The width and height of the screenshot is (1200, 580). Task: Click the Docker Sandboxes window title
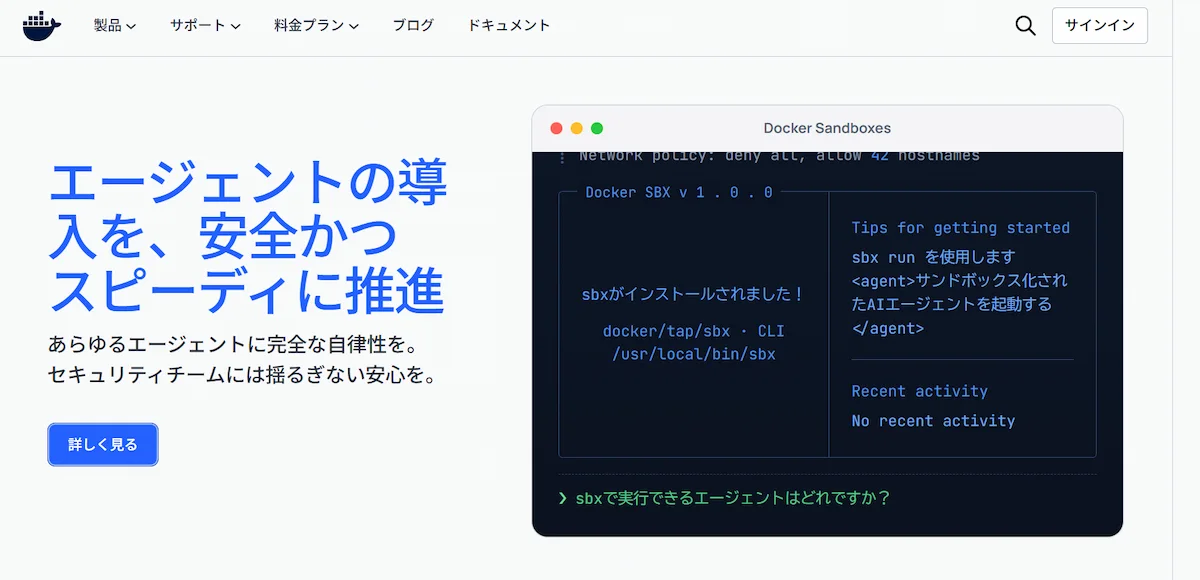pyautogui.click(x=827, y=128)
